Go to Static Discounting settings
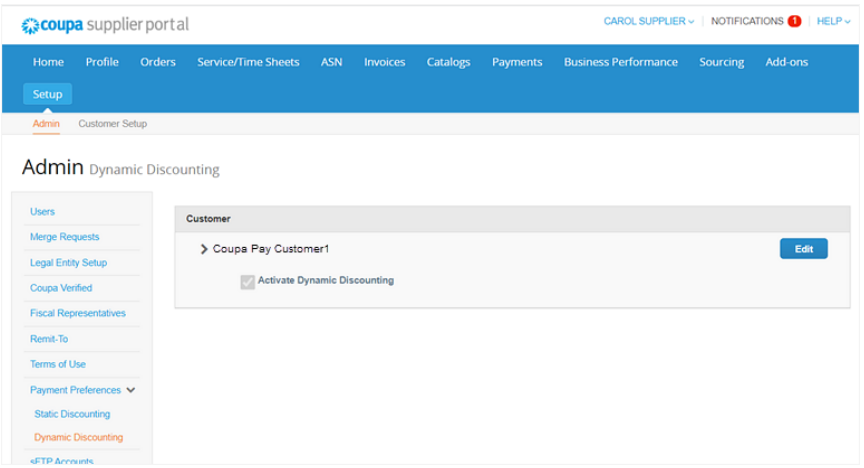864x468 pixels. 72,414
